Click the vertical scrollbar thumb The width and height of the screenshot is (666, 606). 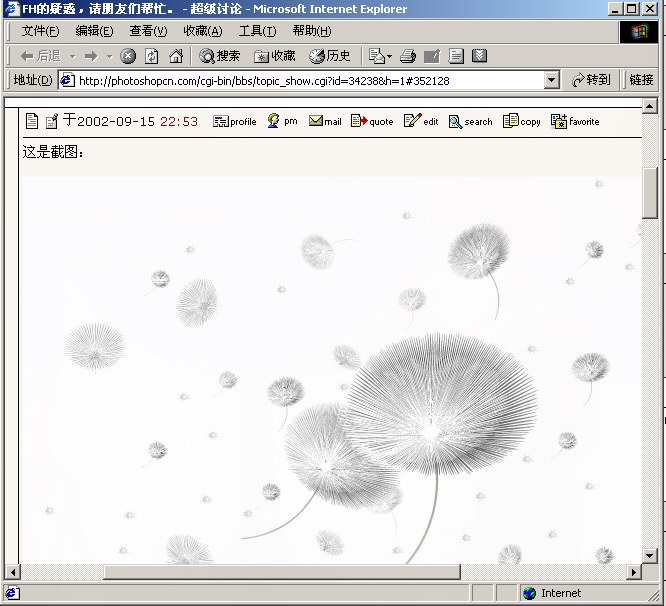click(649, 193)
